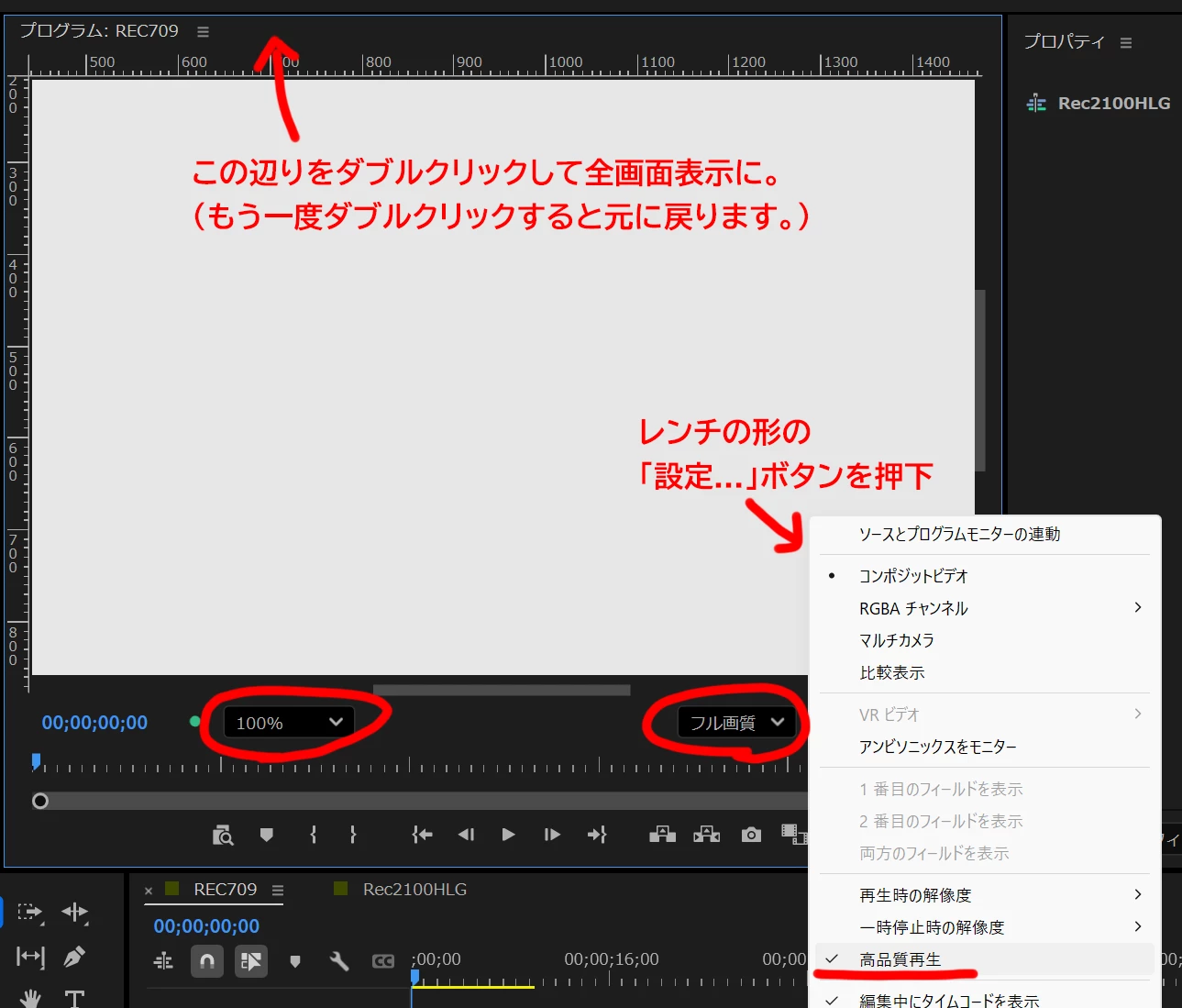This screenshot has height=1008, width=1182.
Task: Click the Mark Out bracket button
Action: [x=353, y=835]
